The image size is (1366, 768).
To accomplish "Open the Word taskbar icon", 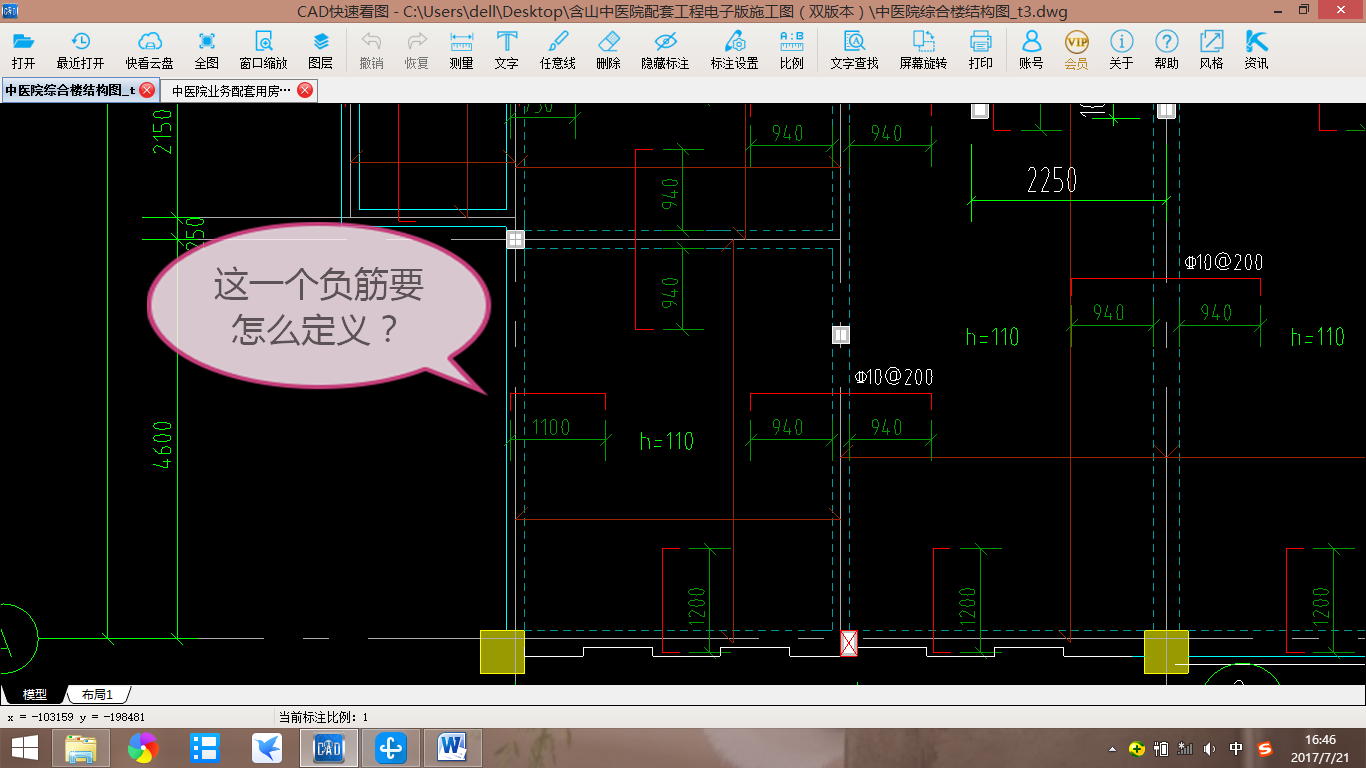I will tap(453, 748).
